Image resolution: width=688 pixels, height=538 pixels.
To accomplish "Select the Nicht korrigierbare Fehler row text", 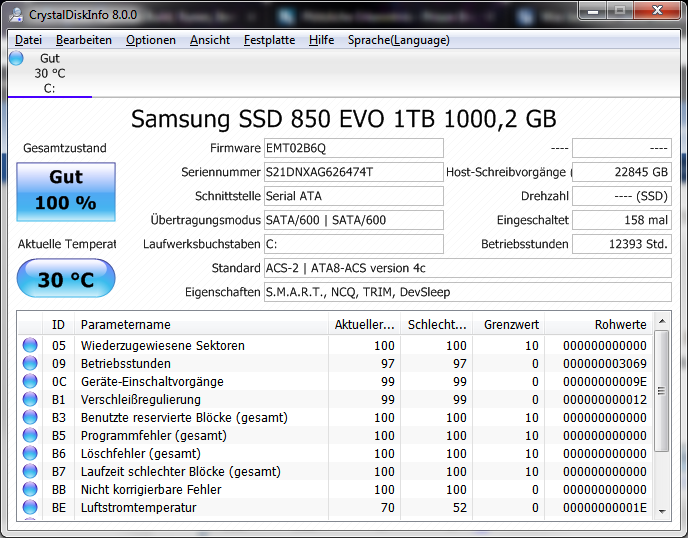I will click(x=151, y=489).
